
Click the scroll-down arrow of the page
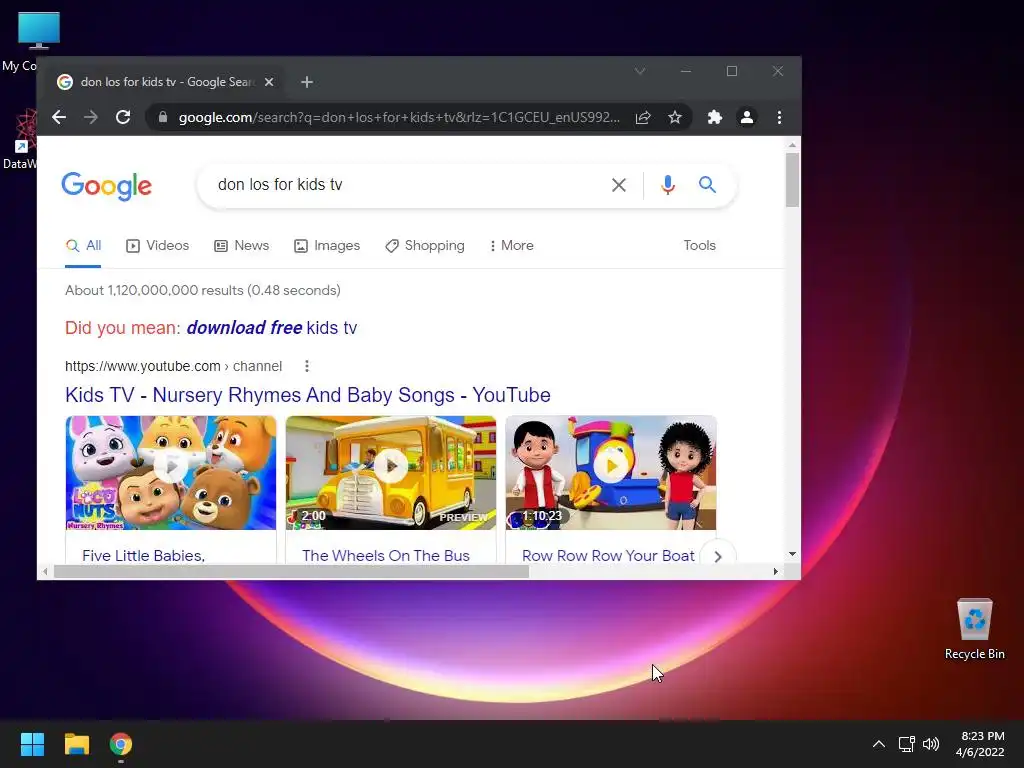pyautogui.click(x=792, y=554)
